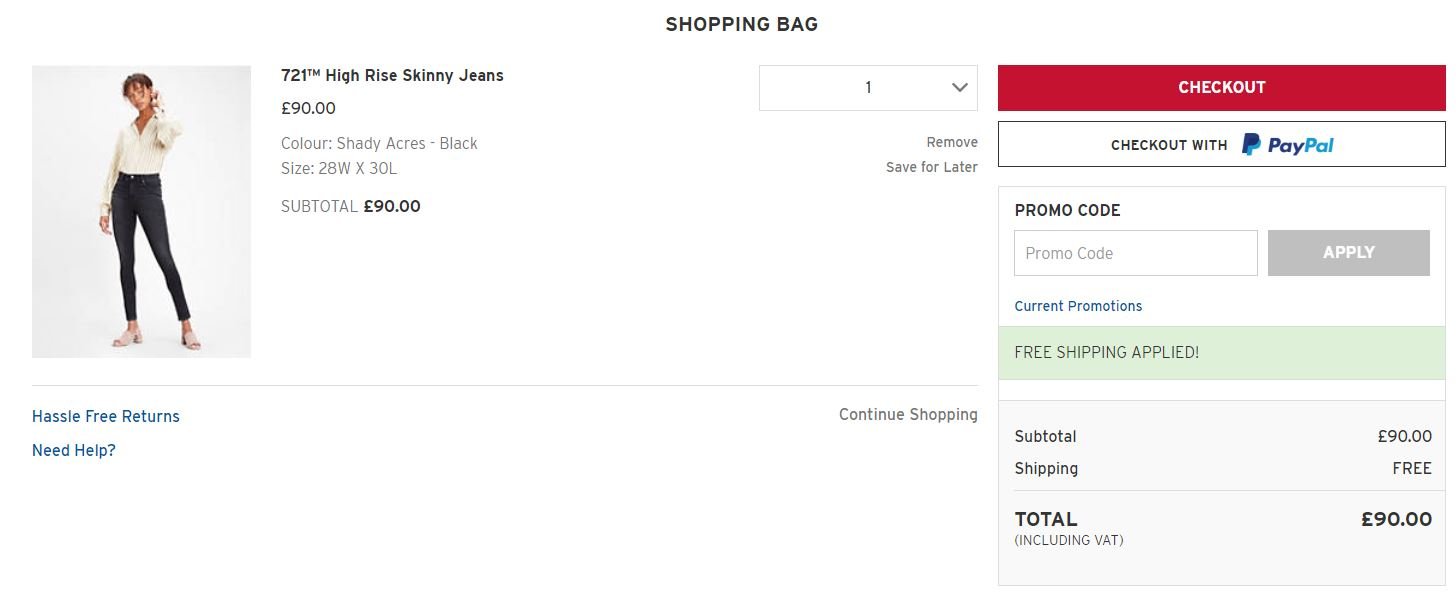Open the 721 High Rise Skinny Jeans title

(392, 75)
